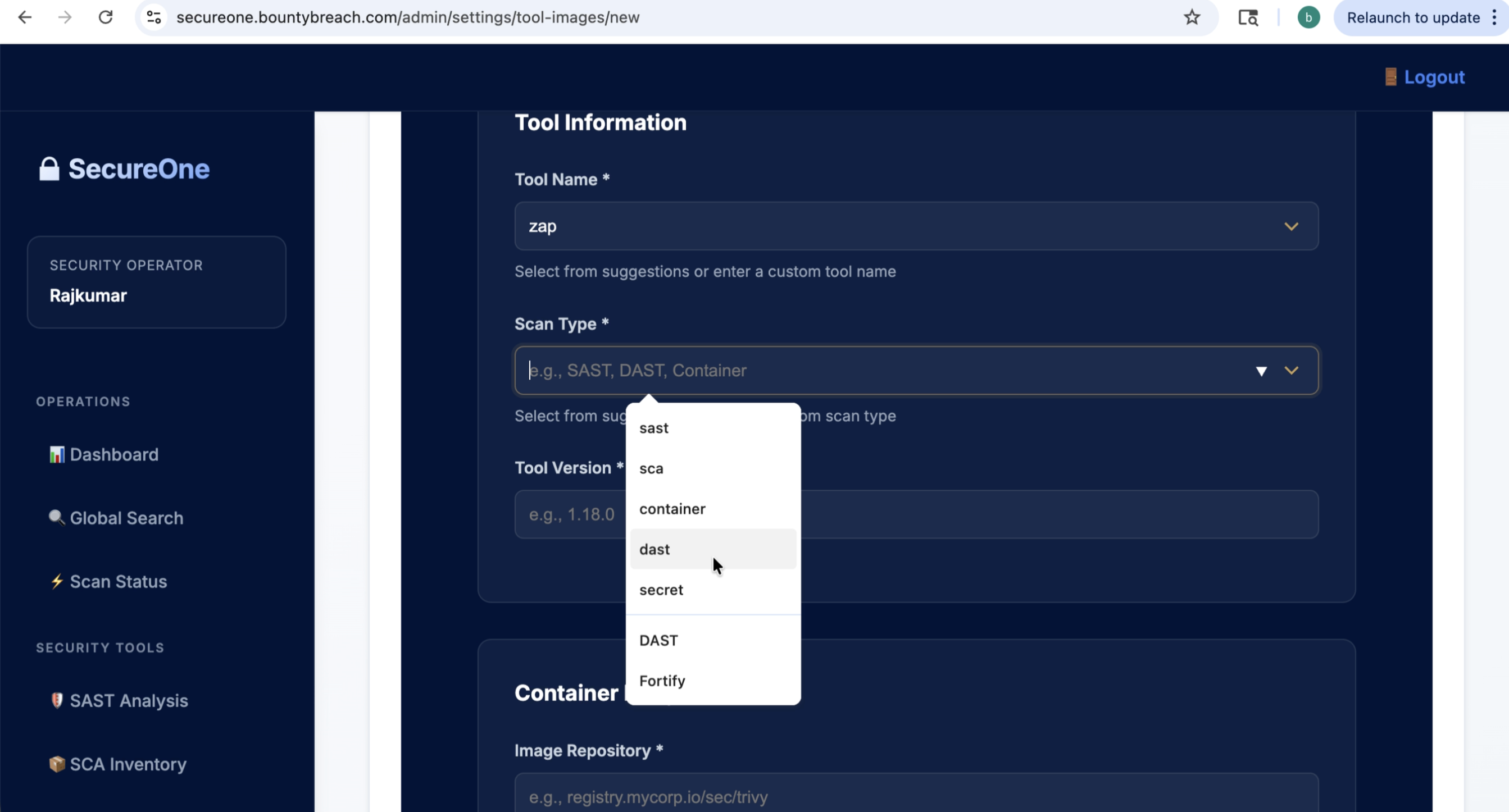Viewport: 1509px width, 812px height.
Task: Expand Scan Type chevron arrow
Action: click(x=1291, y=371)
